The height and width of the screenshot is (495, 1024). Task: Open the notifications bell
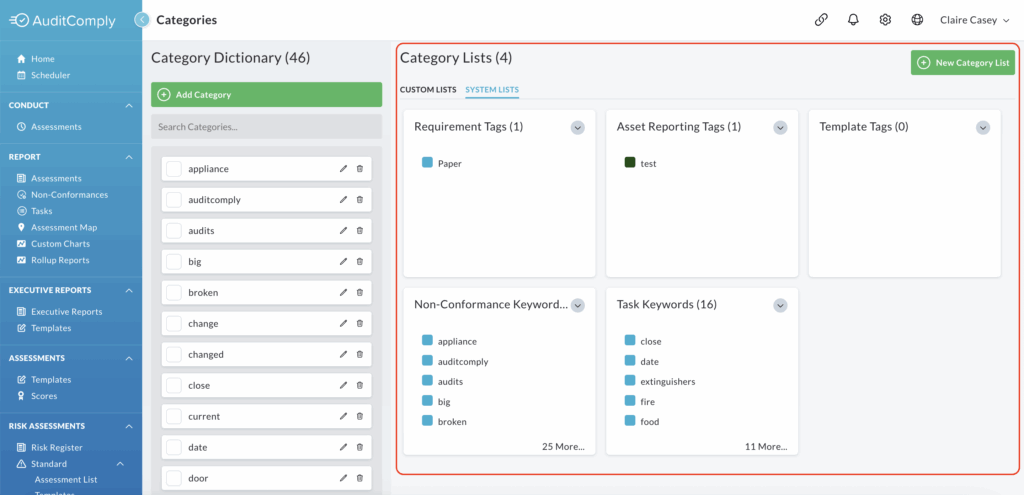853,20
